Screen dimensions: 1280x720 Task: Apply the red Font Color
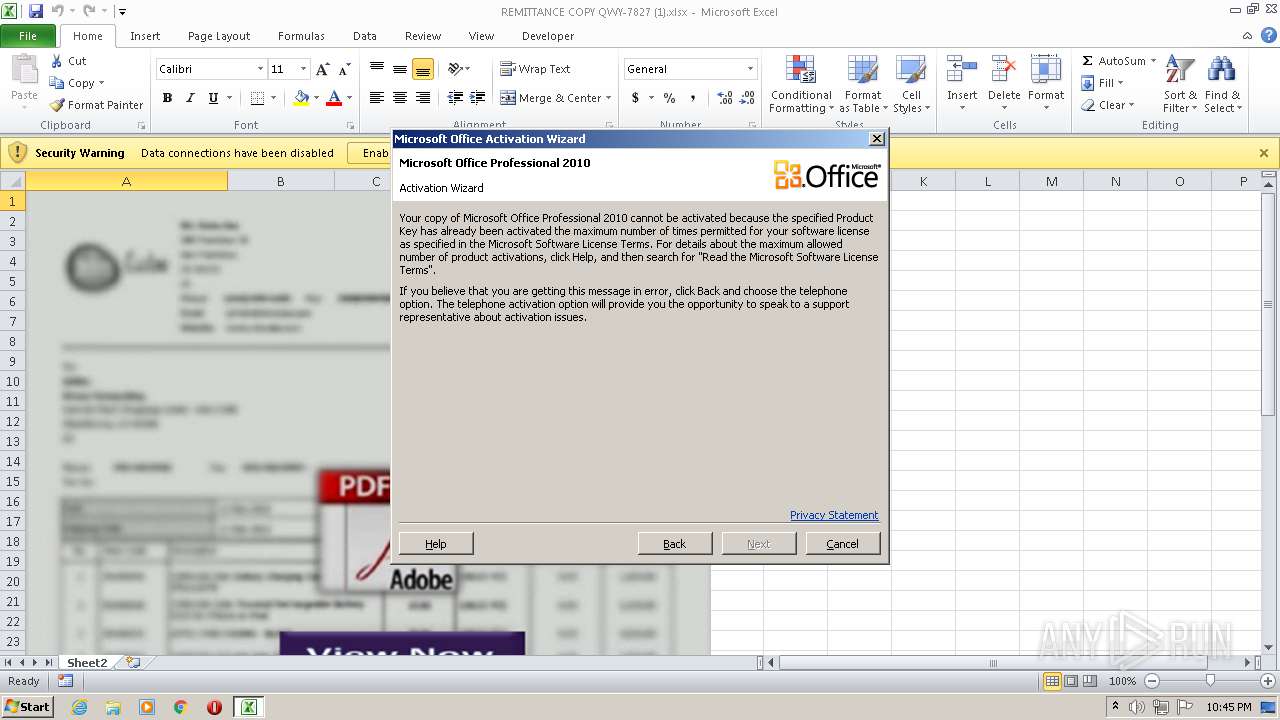pos(334,98)
